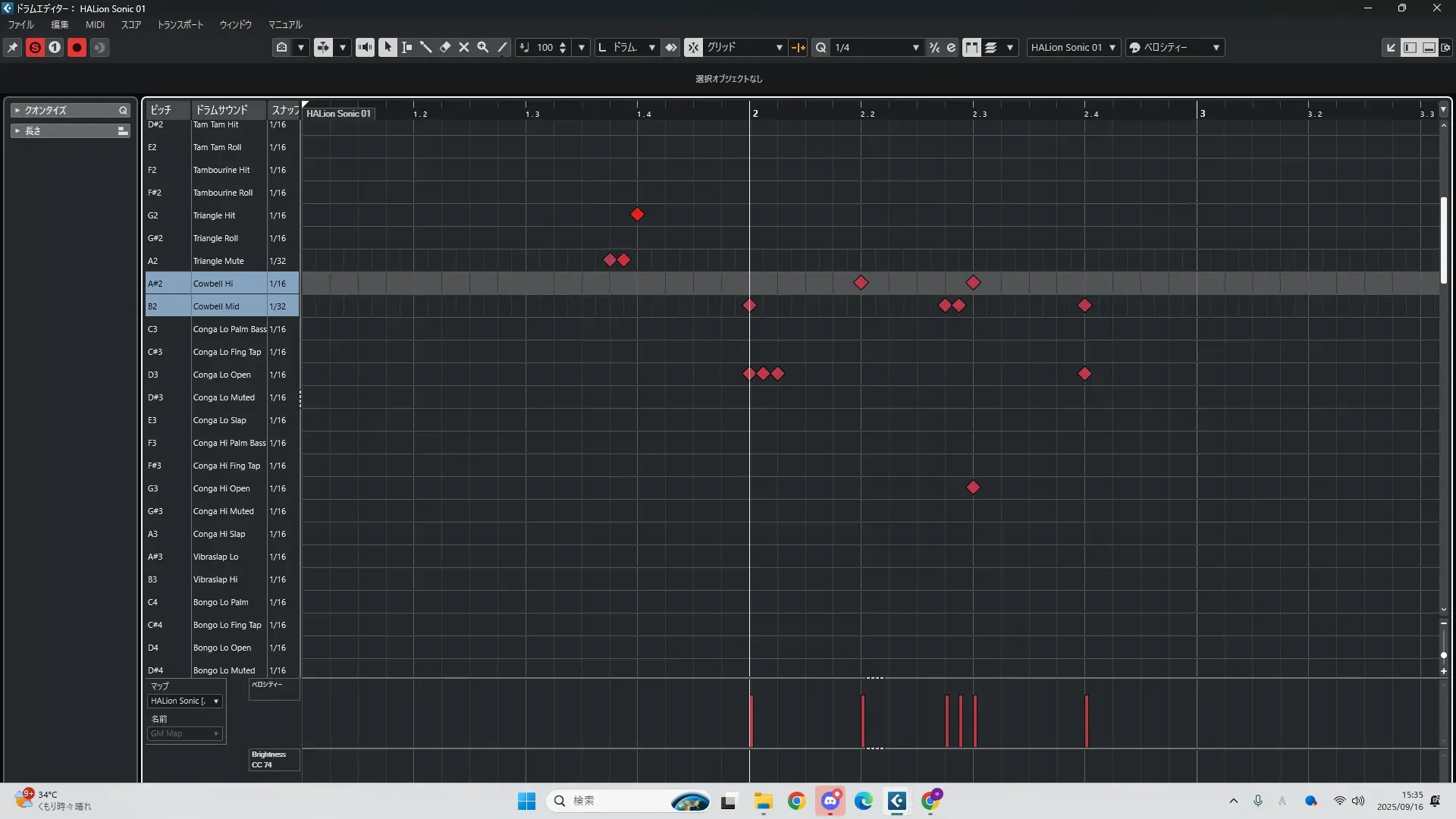The width and height of the screenshot is (1456, 819).
Task: Open the HALion Sonic 01 part dropdown
Action: (x=1073, y=47)
